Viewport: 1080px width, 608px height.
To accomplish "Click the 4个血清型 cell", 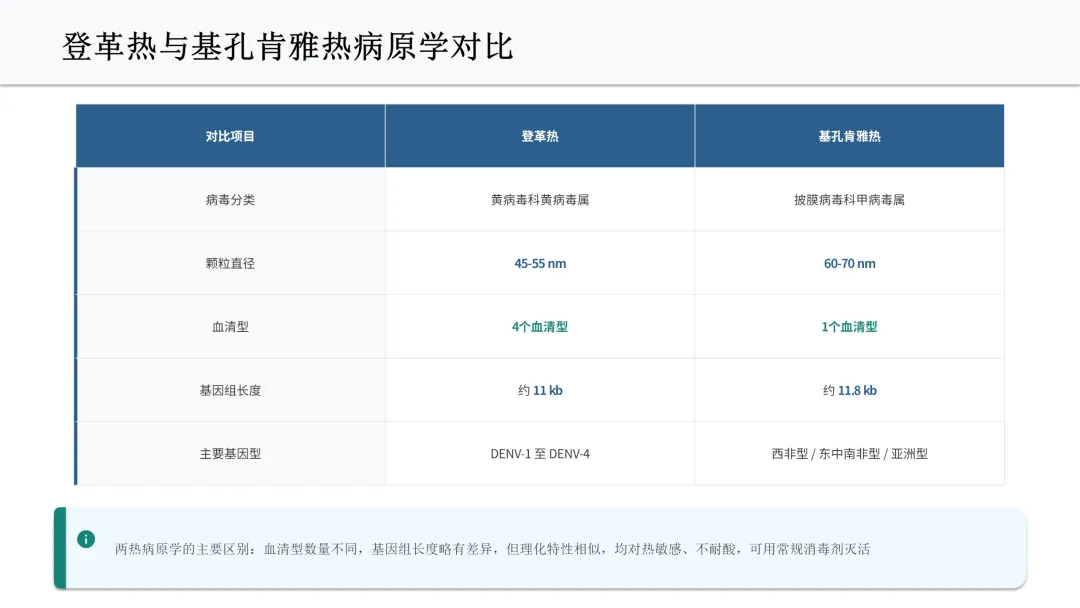I will click(540, 326).
